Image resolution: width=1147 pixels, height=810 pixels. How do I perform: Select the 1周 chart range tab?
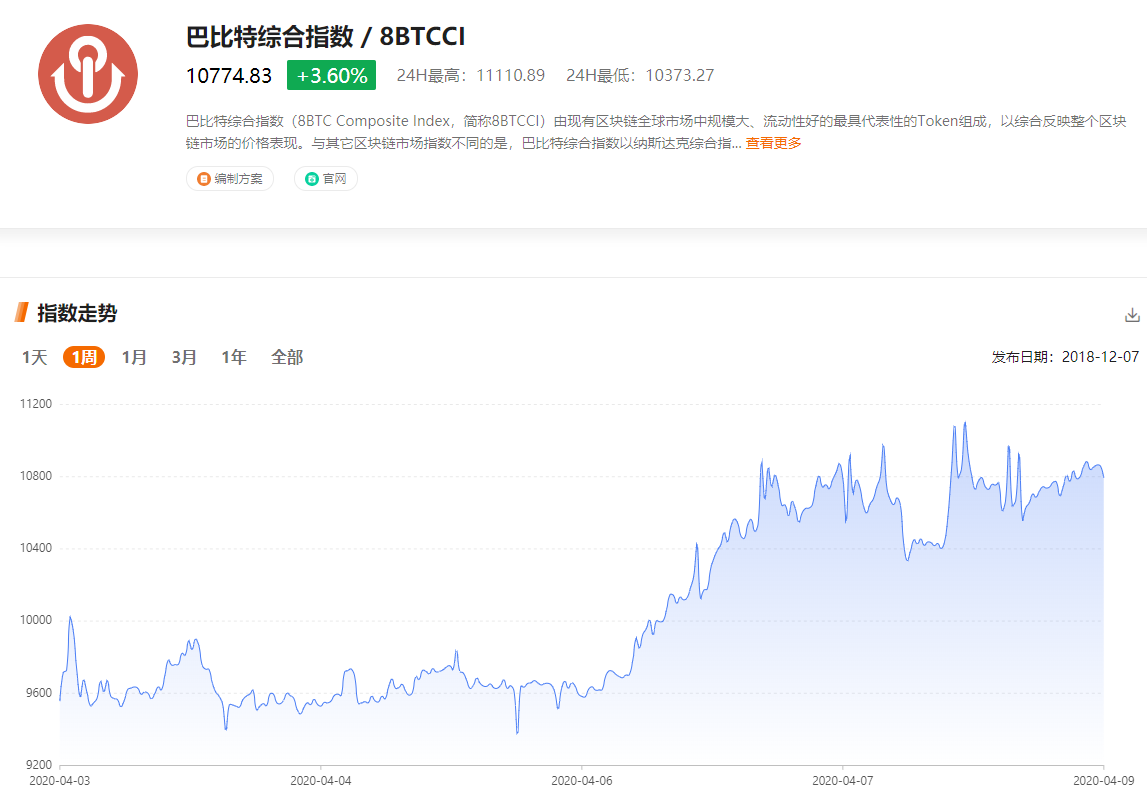(84, 357)
